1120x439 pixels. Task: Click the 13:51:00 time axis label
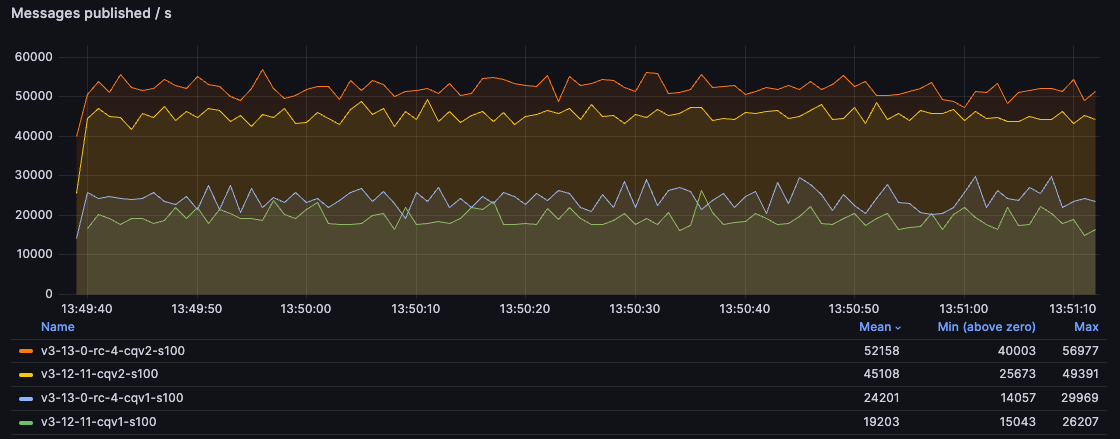966,309
